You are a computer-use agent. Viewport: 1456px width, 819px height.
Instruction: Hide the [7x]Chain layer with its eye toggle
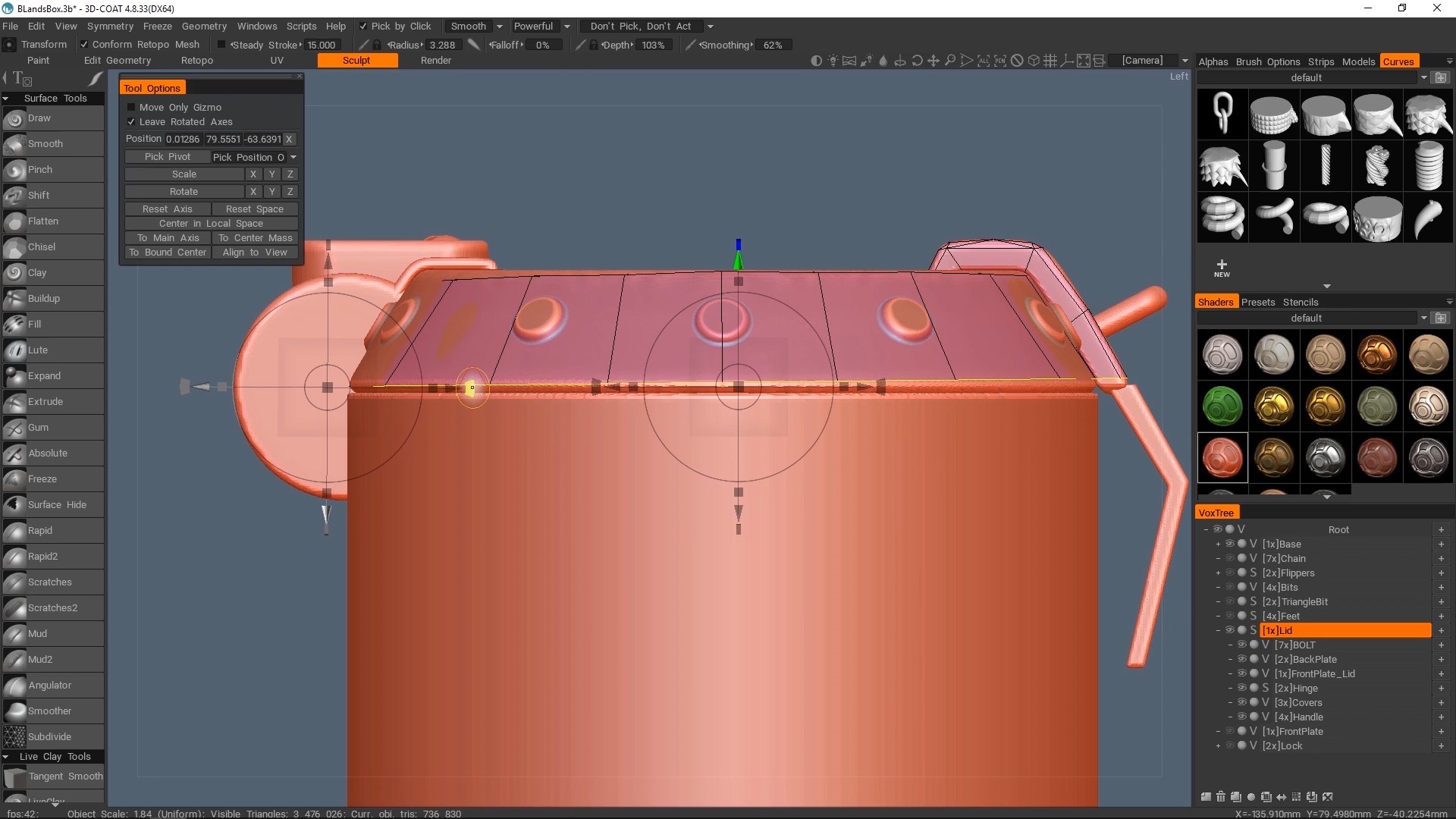[x=1229, y=558]
